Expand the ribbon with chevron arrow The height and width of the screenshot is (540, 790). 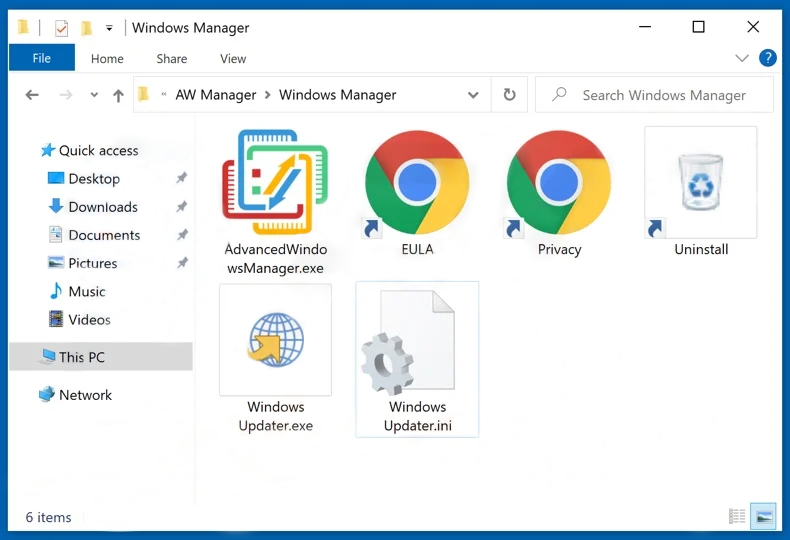coord(742,58)
